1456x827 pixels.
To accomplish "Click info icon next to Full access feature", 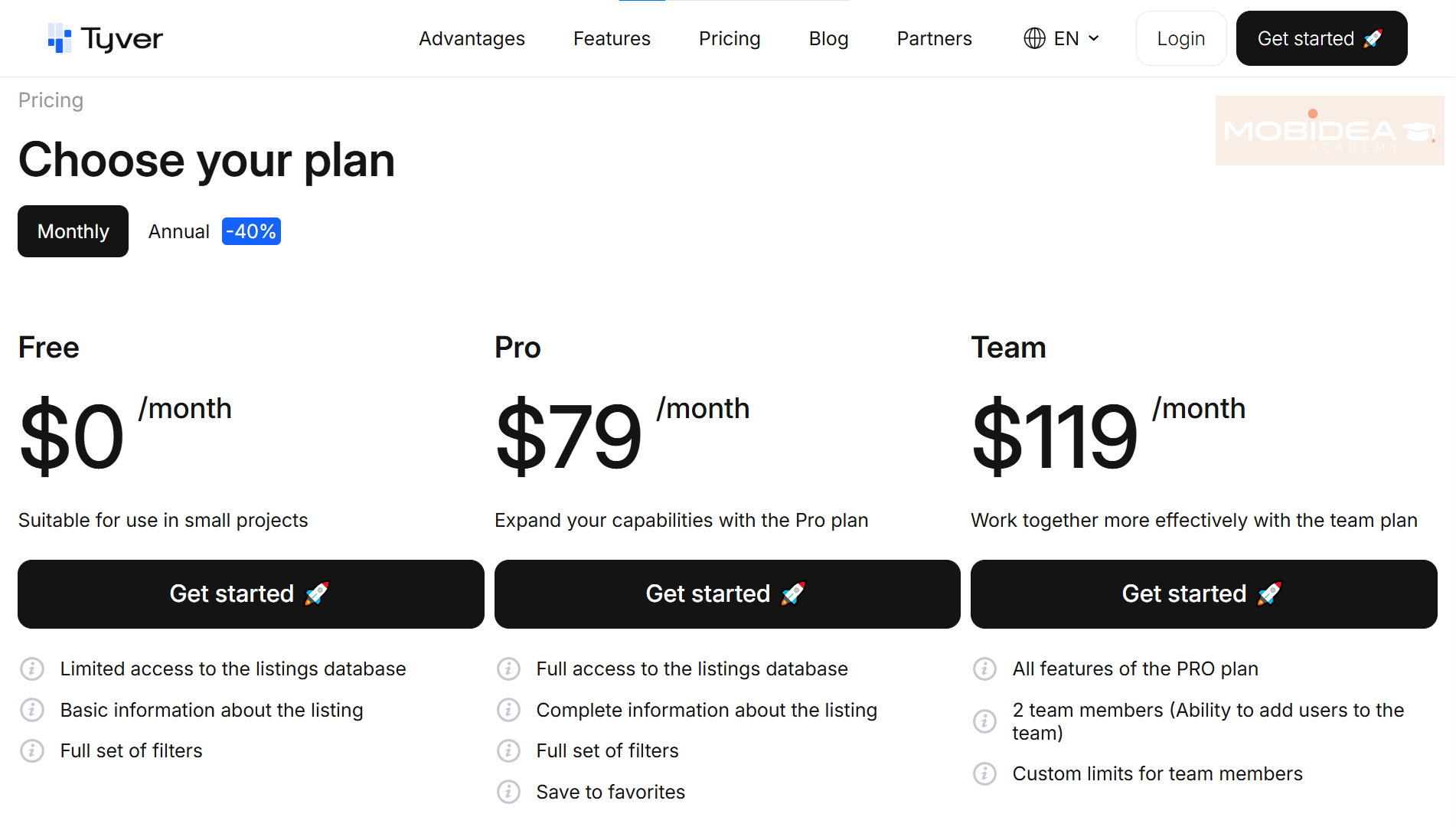I will click(509, 668).
